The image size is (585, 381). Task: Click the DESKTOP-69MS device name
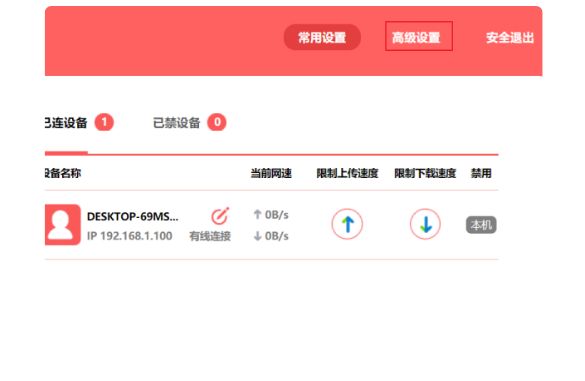(x=132, y=216)
